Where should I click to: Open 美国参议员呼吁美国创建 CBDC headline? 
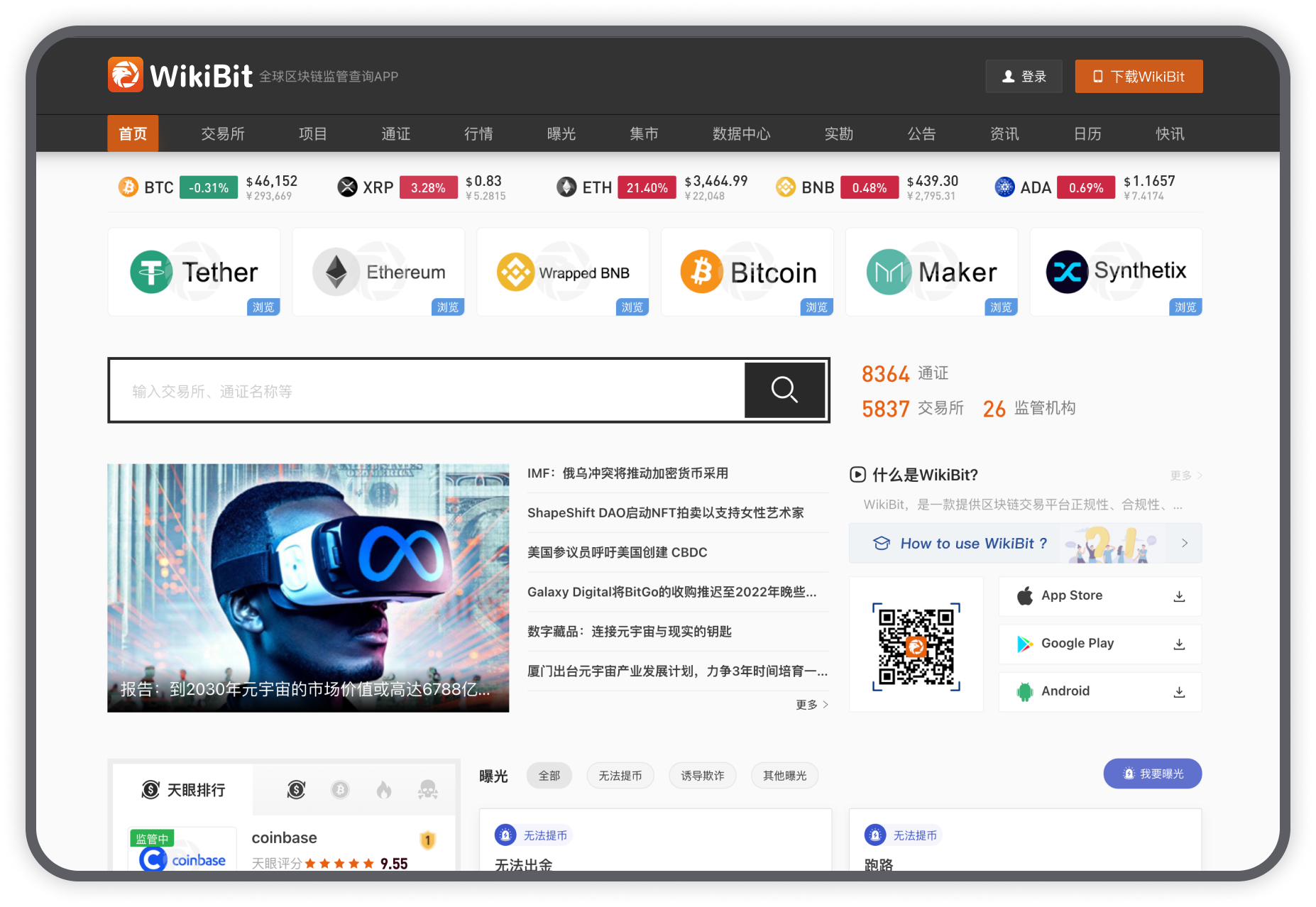coord(617,552)
